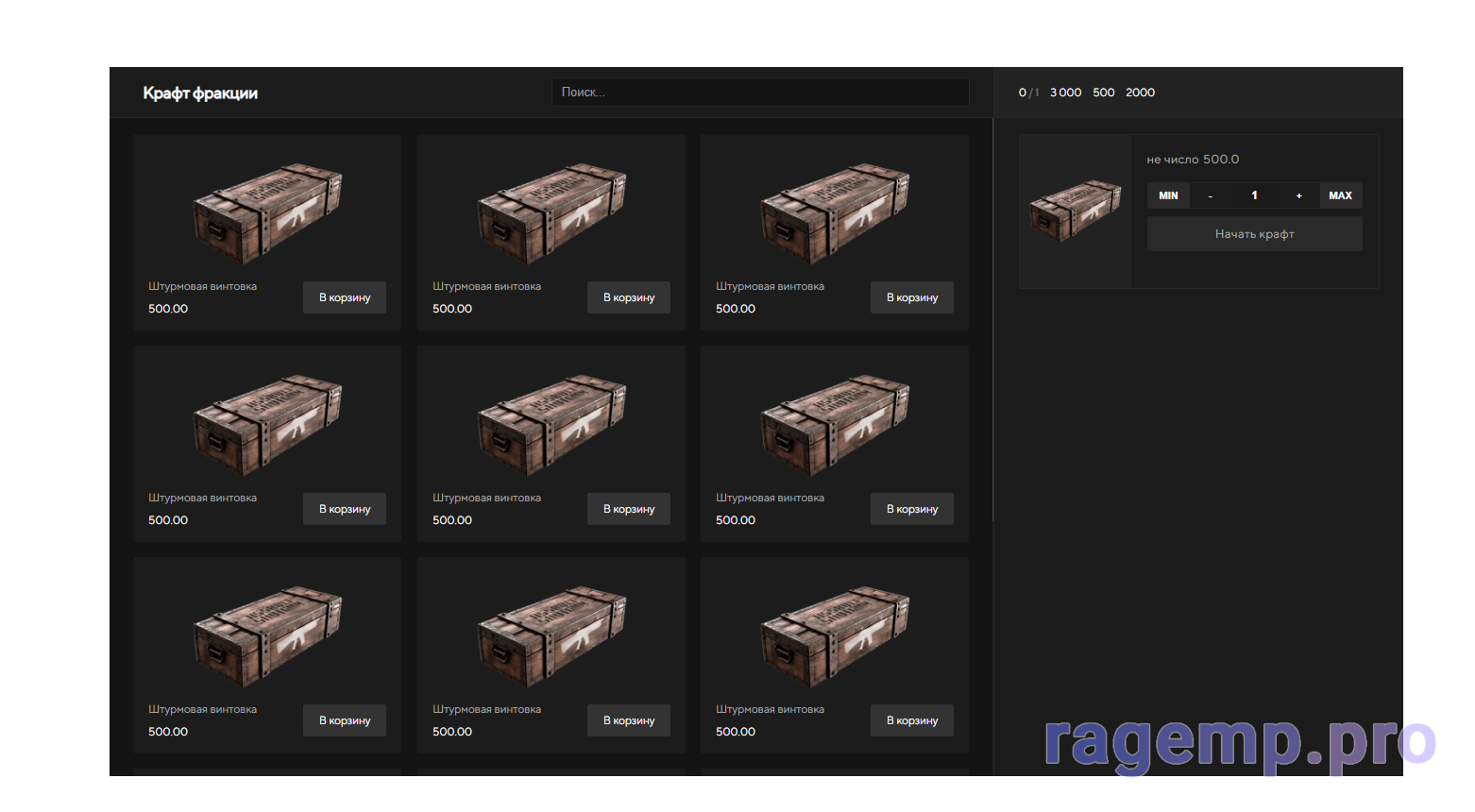Click the item list vertical scrollbar
The image size is (1475, 812).
(x=992, y=321)
